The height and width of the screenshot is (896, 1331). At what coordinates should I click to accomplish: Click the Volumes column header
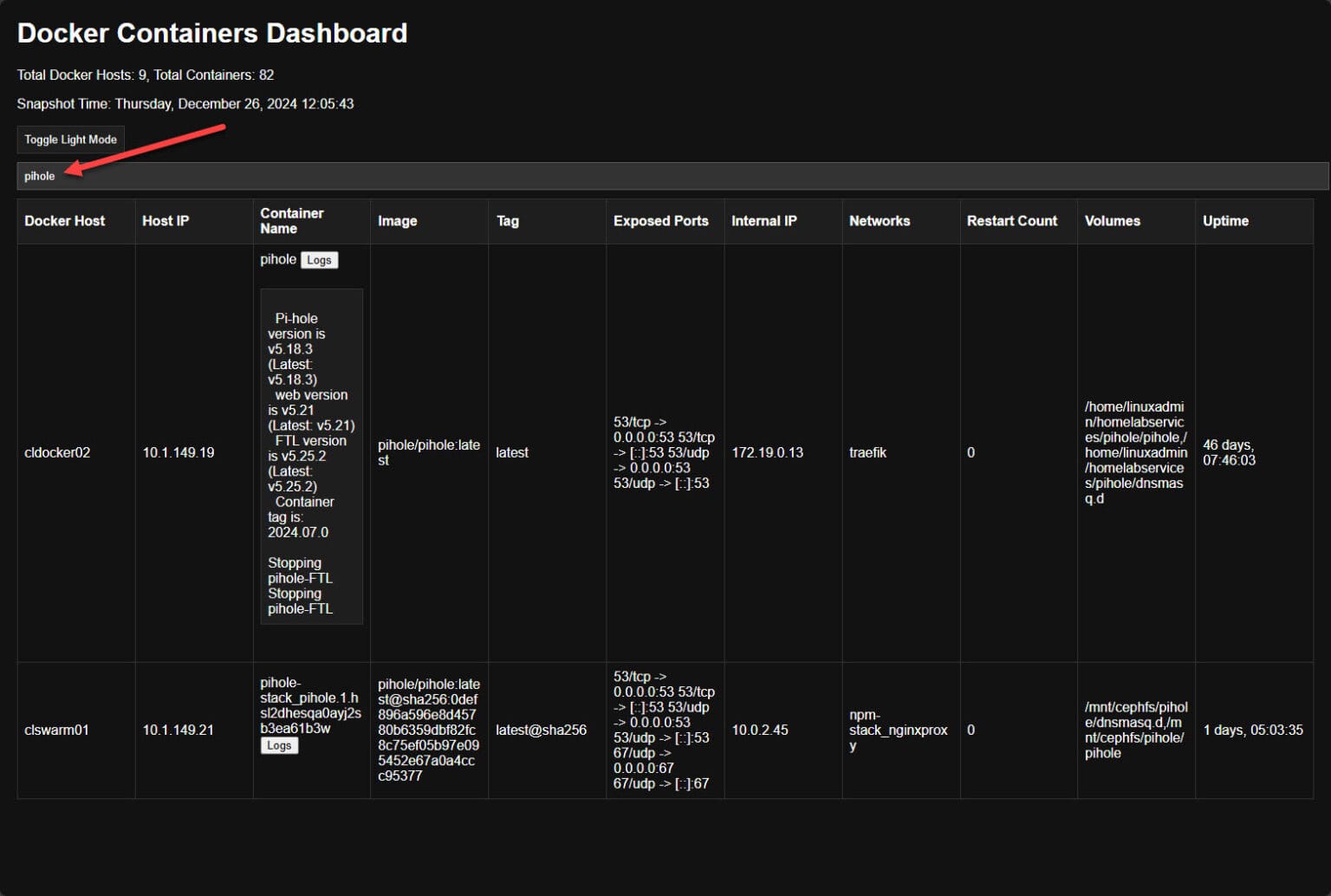coord(1112,221)
